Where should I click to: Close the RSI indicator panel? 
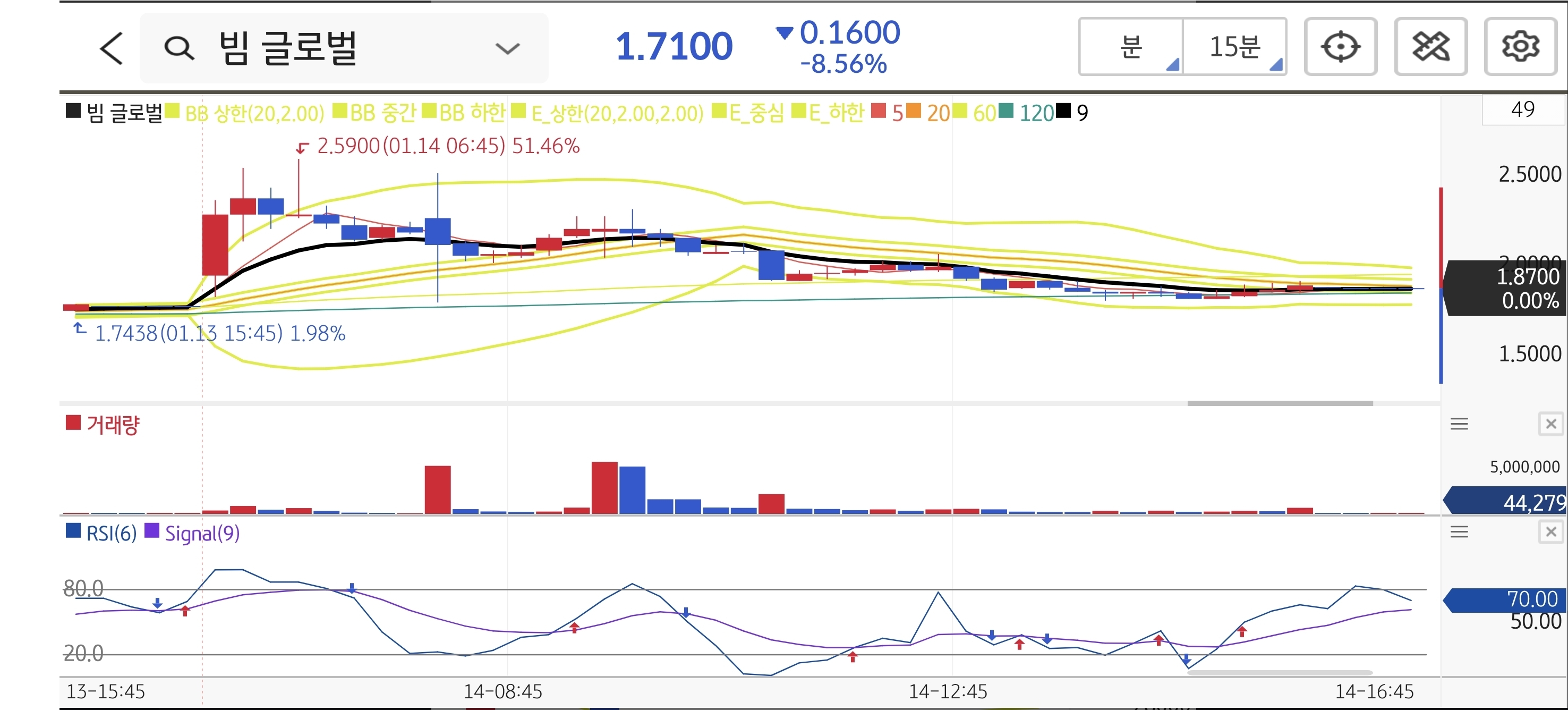click(x=1550, y=532)
